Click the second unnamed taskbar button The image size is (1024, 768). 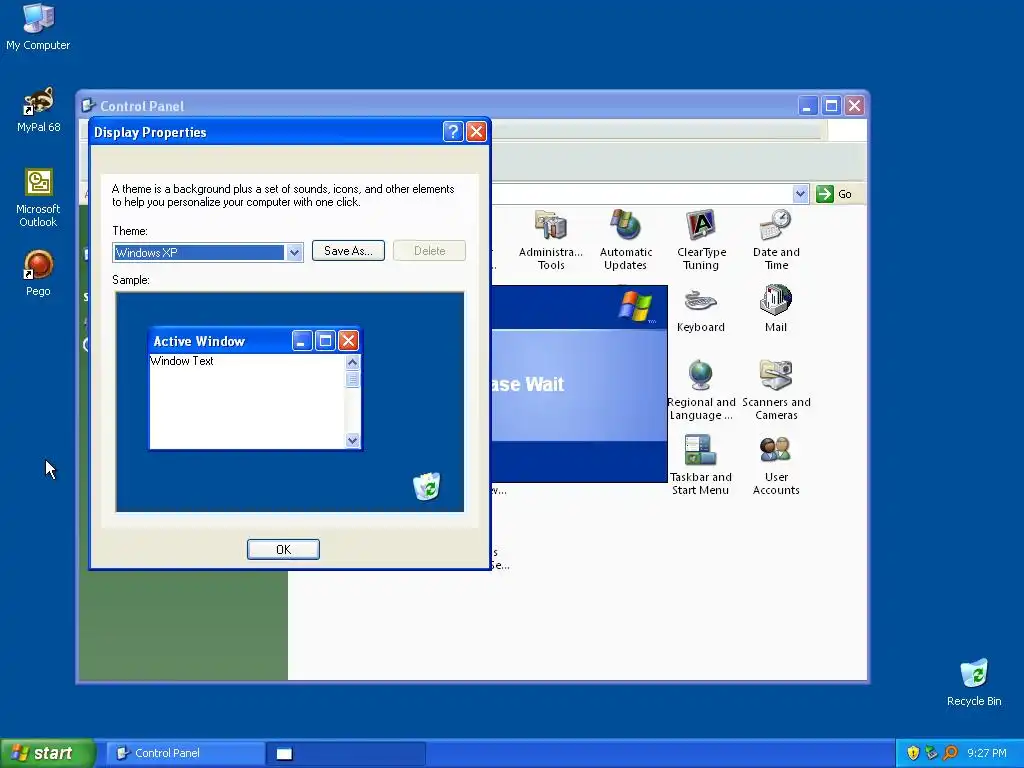coord(346,753)
